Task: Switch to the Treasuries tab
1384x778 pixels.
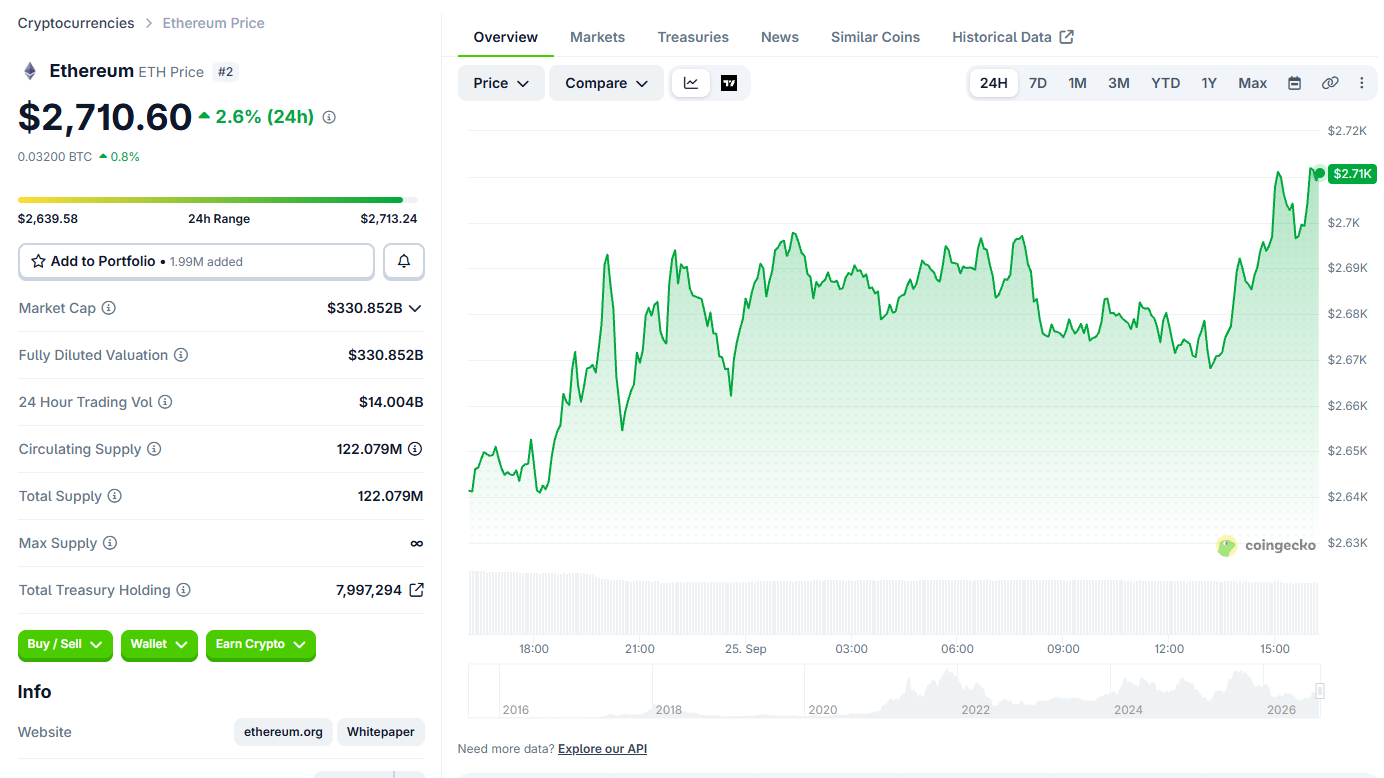Action: pyautogui.click(x=693, y=37)
